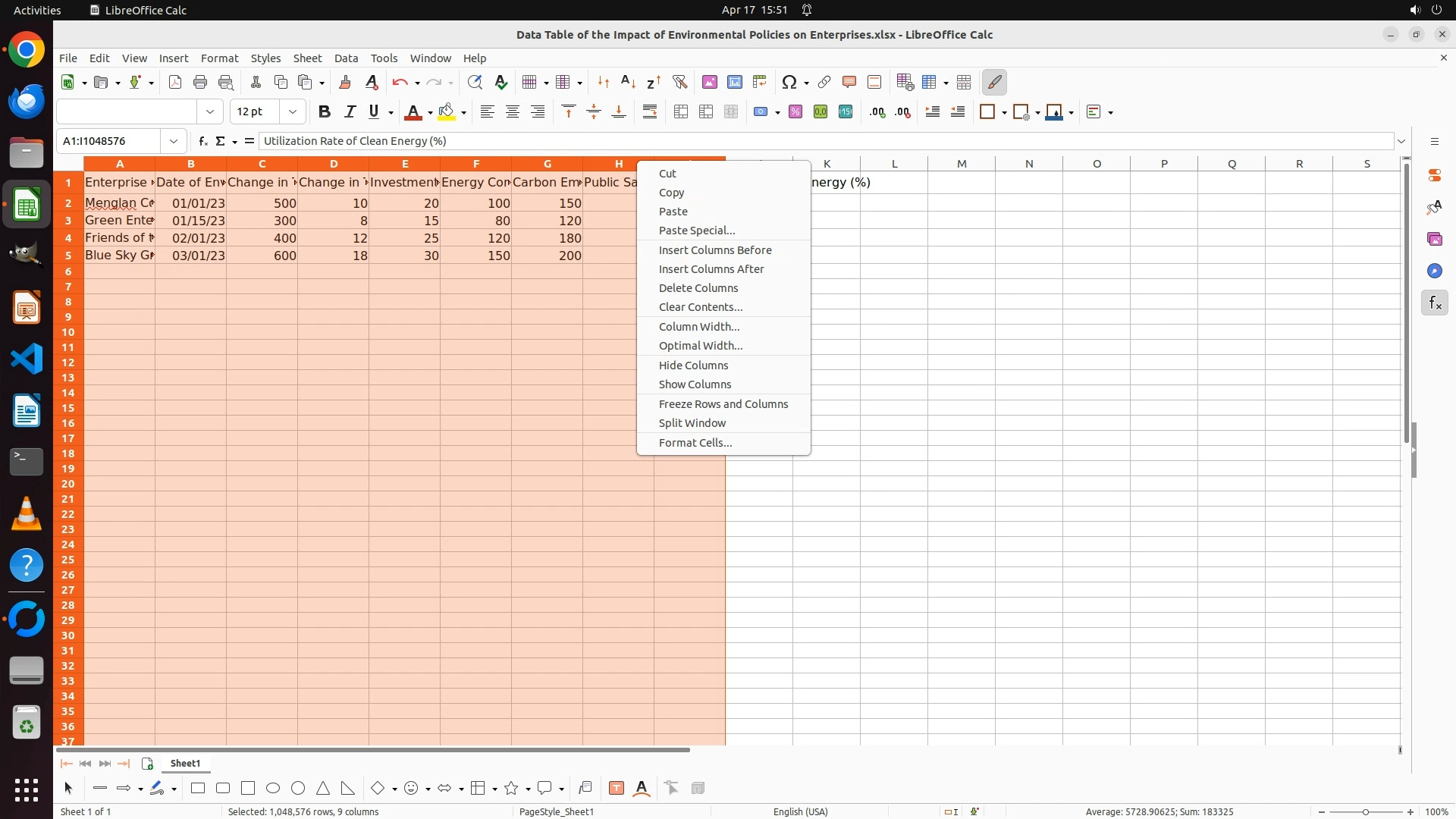Image resolution: width=1456 pixels, height=819 pixels.
Task: Toggle Bold formatting
Action: tap(324, 111)
